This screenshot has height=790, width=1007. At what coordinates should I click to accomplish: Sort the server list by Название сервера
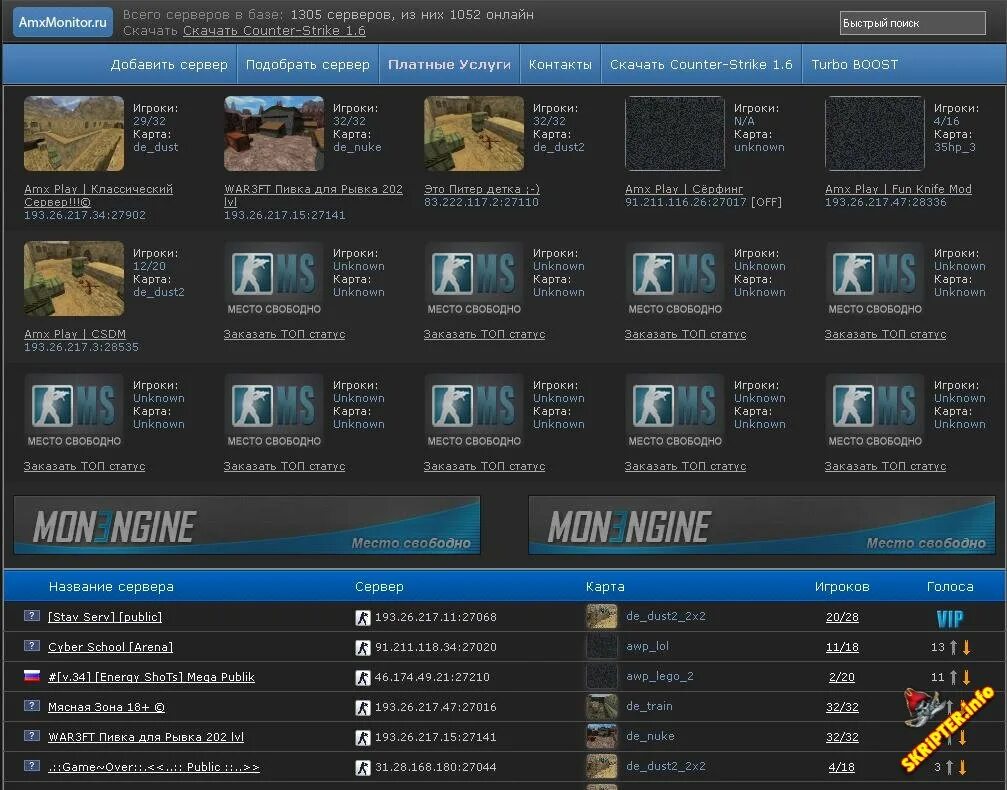[x=111, y=586]
